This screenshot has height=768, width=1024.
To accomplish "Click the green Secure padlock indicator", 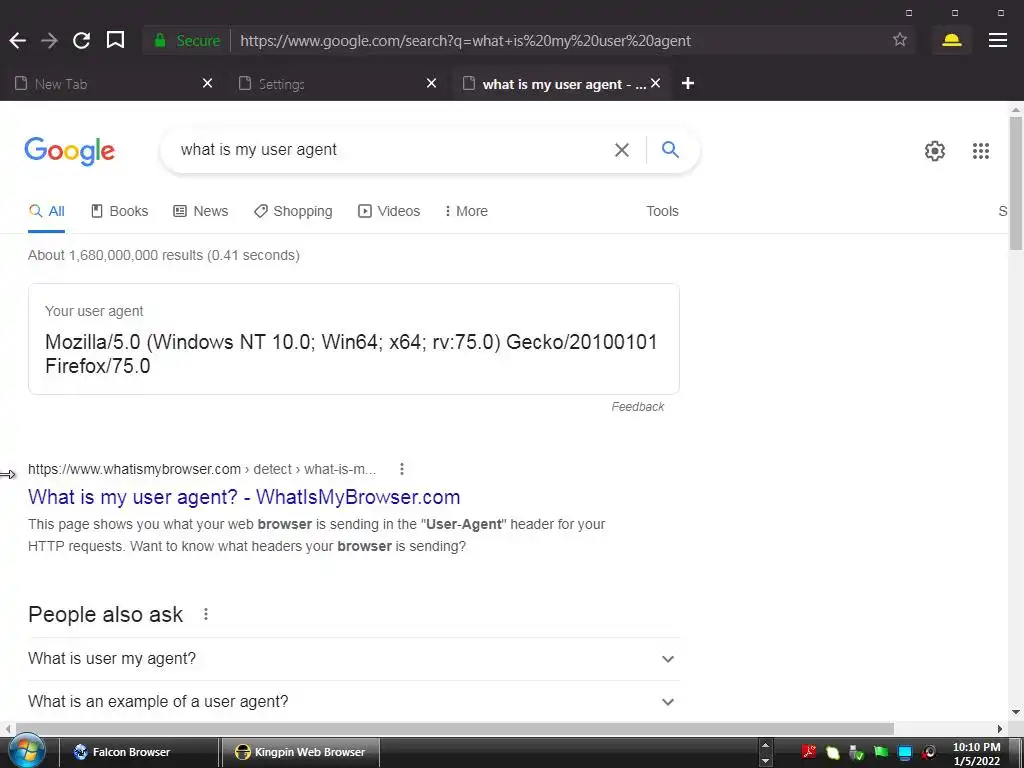I will (187, 40).
